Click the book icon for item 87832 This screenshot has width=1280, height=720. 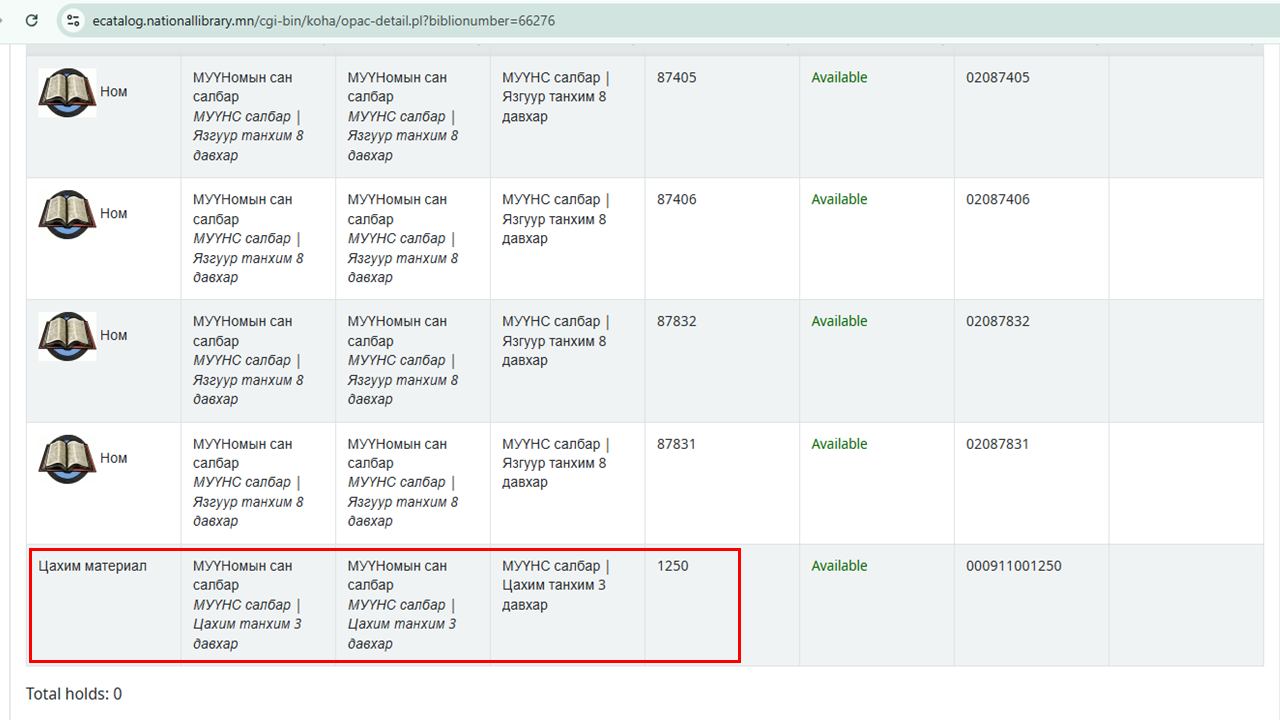[67, 337]
